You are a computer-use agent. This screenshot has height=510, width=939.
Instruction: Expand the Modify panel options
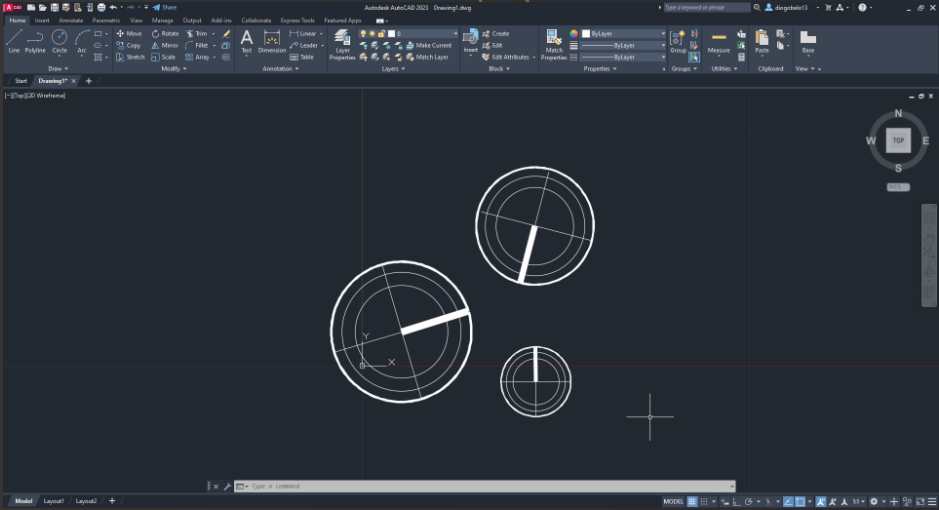pos(172,69)
